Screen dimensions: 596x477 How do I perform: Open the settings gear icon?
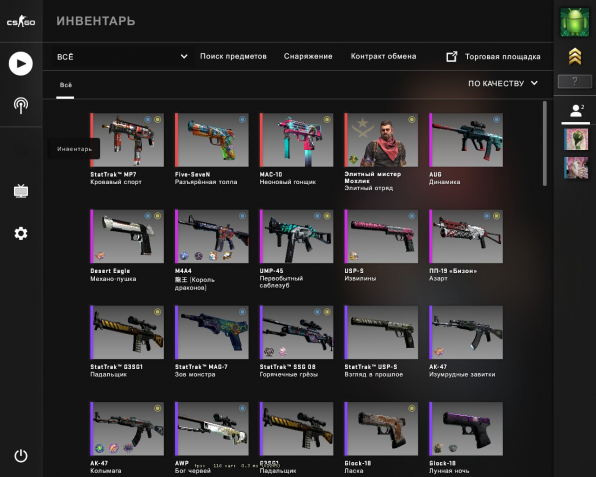tap(21, 233)
